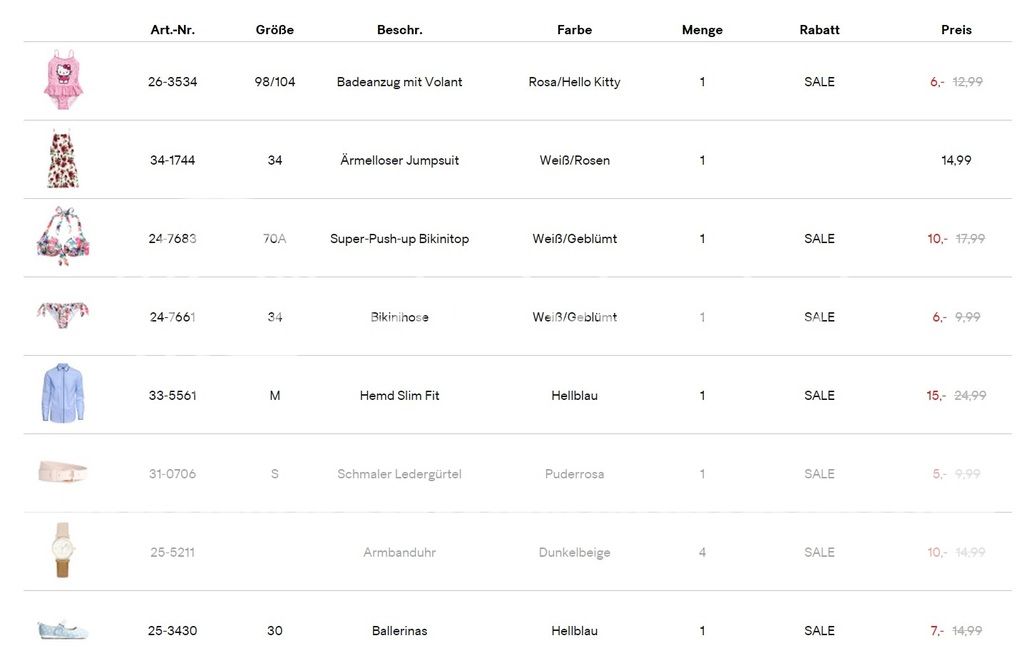
Task: Select the floral bikini top thumbnail
Action: click(x=63, y=238)
